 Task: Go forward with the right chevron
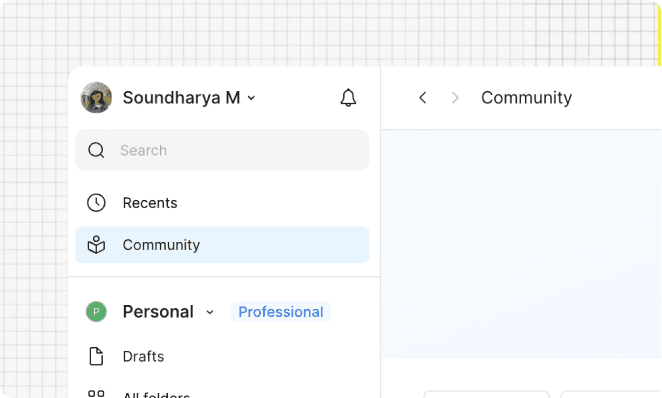pos(455,98)
